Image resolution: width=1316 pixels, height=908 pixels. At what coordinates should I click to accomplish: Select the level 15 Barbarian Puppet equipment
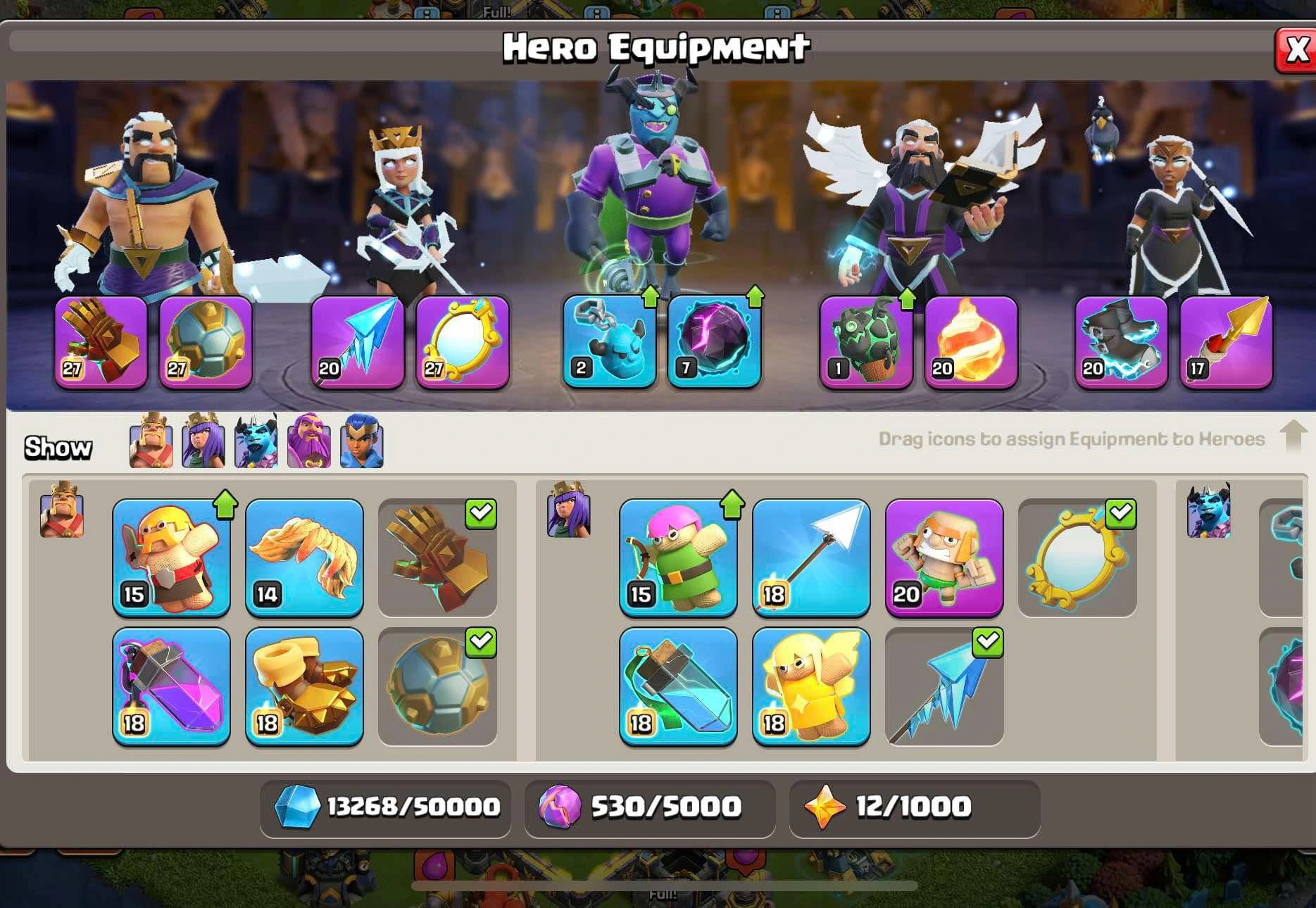click(x=171, y=557)
